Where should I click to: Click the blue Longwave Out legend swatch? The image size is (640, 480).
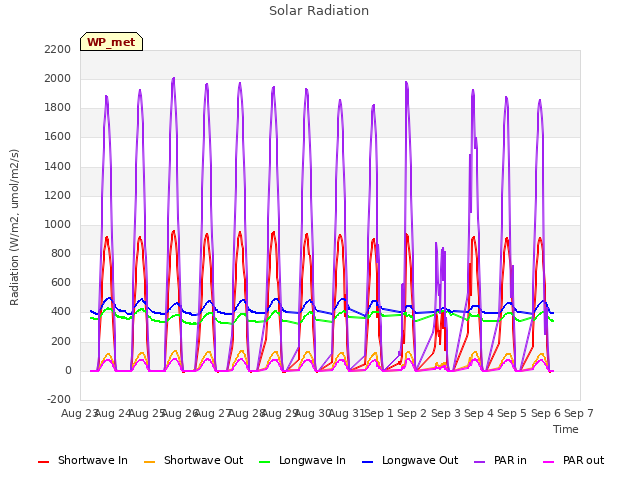tap(368, 462)
